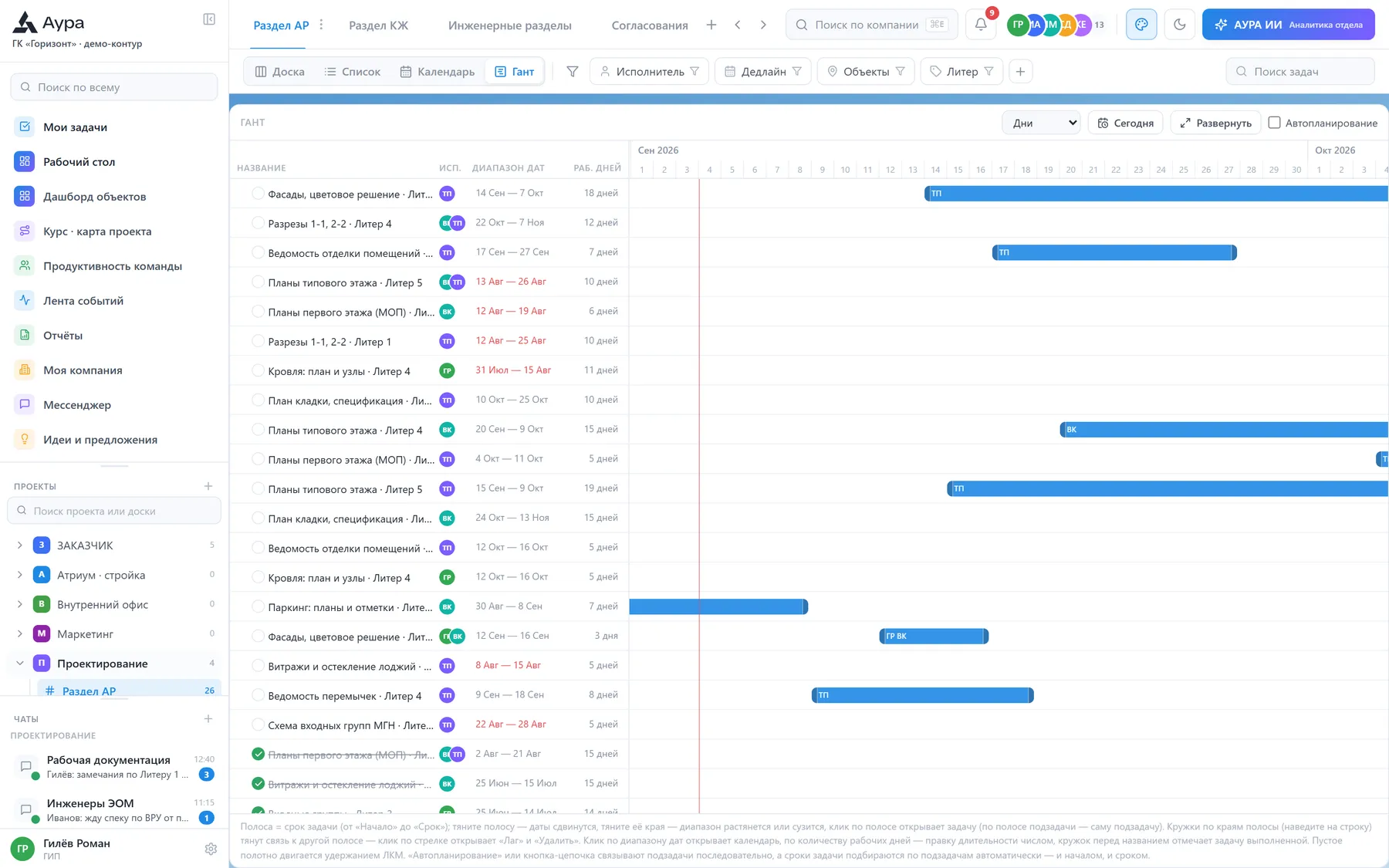The image size is (1389, 868).
Task: Click the Ведомость перемычек Gantt bar
Action: [x=922, y=695]
